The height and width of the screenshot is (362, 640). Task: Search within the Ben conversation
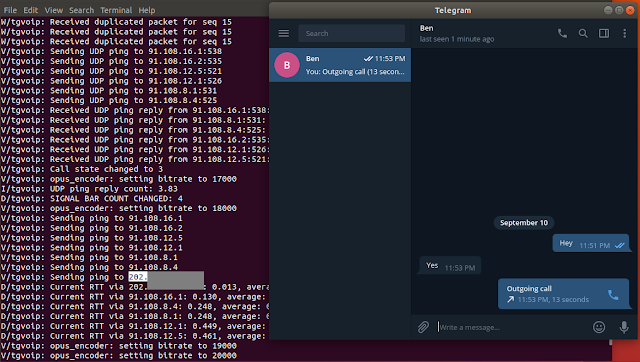coord(583,33)
